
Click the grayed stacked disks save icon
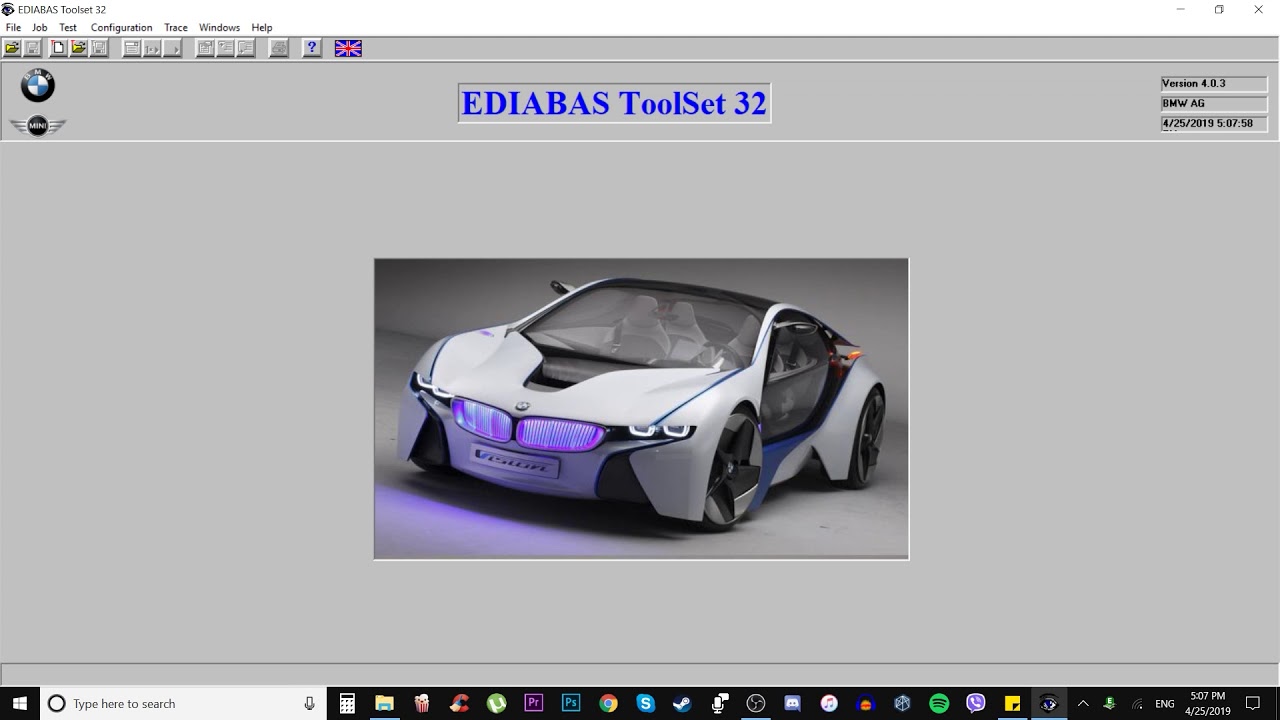click(x=99, y=48)
